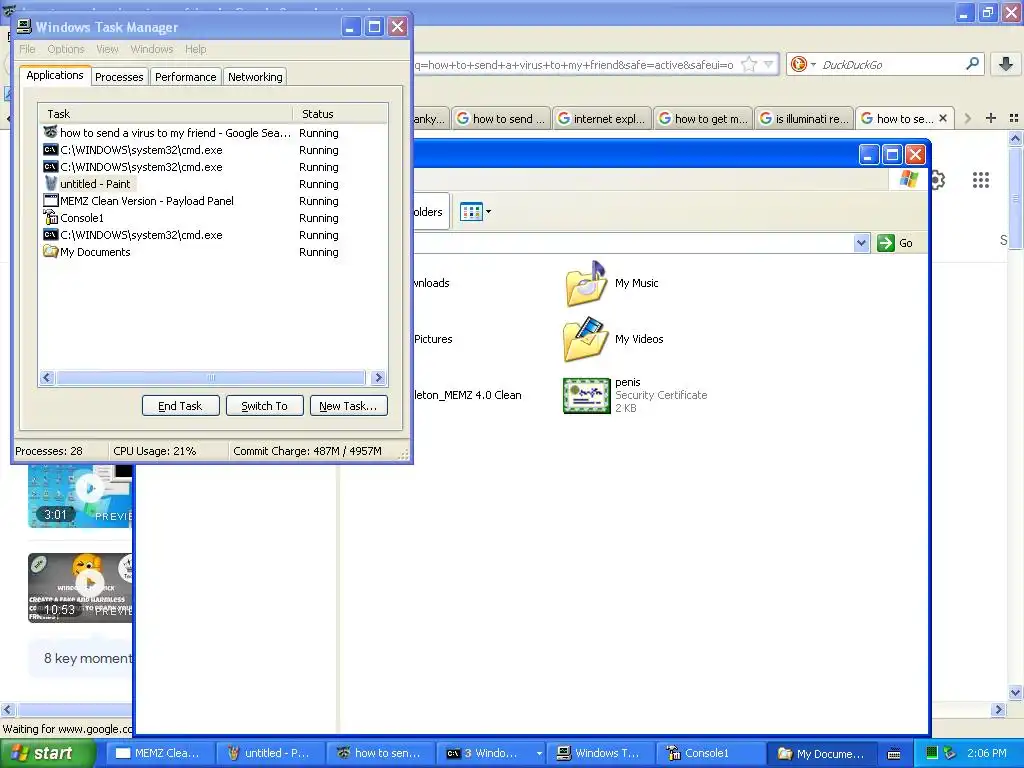Screen dimensions: 1024x768
Task: Click Switch To in Task Manager
Action: click(x=264, y=406)
